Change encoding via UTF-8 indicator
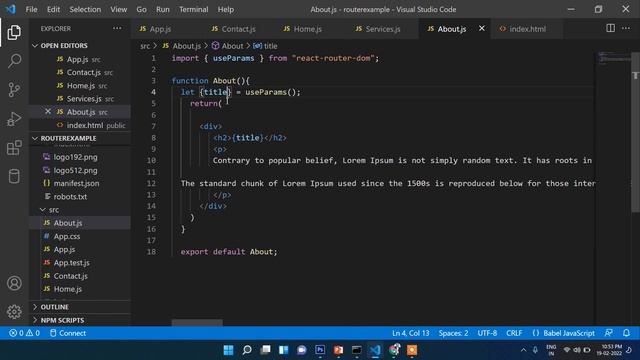This screenshot has height=360, width=640. (x=487, y=333)
